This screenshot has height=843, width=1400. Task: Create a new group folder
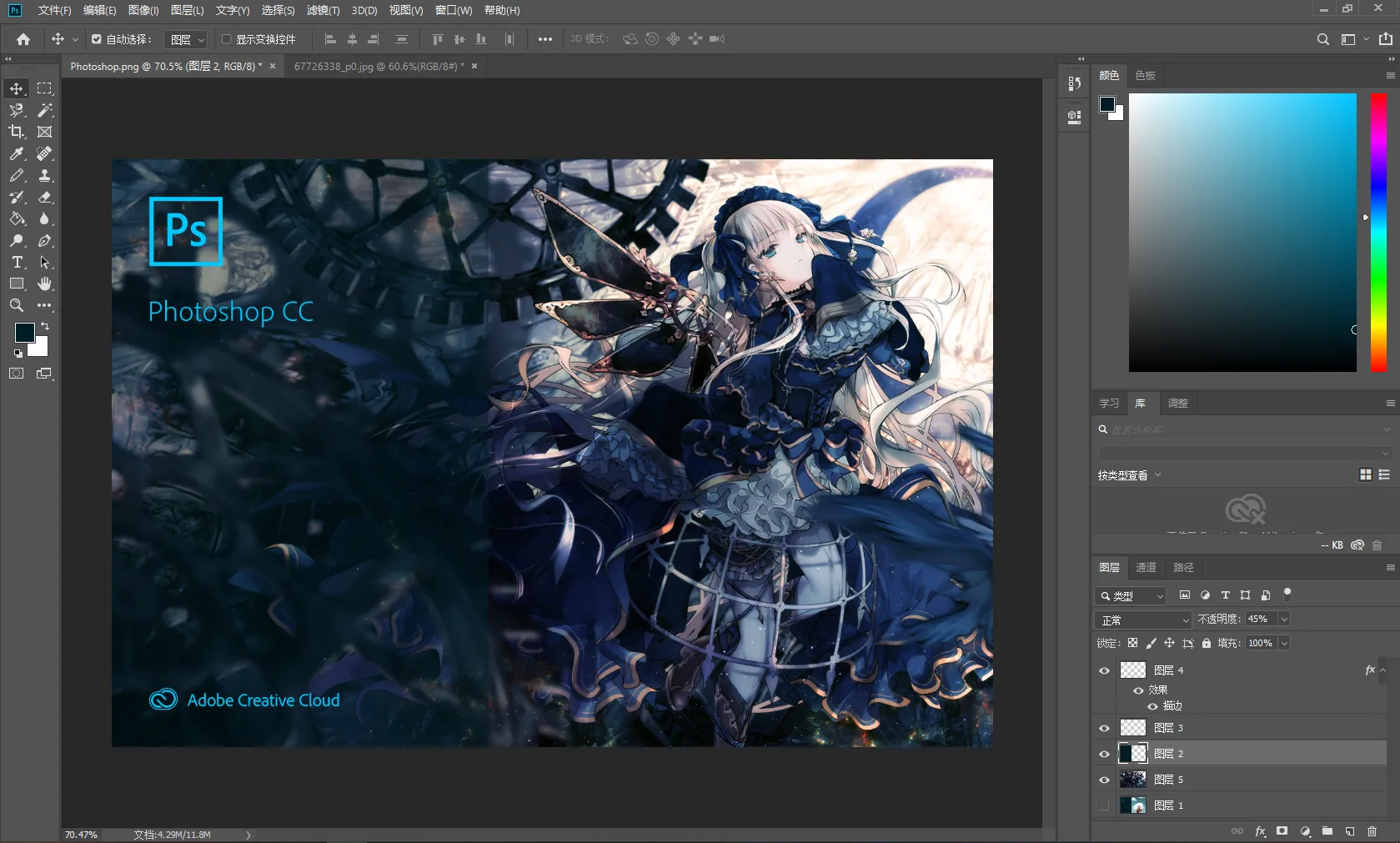pos(1327,831)
